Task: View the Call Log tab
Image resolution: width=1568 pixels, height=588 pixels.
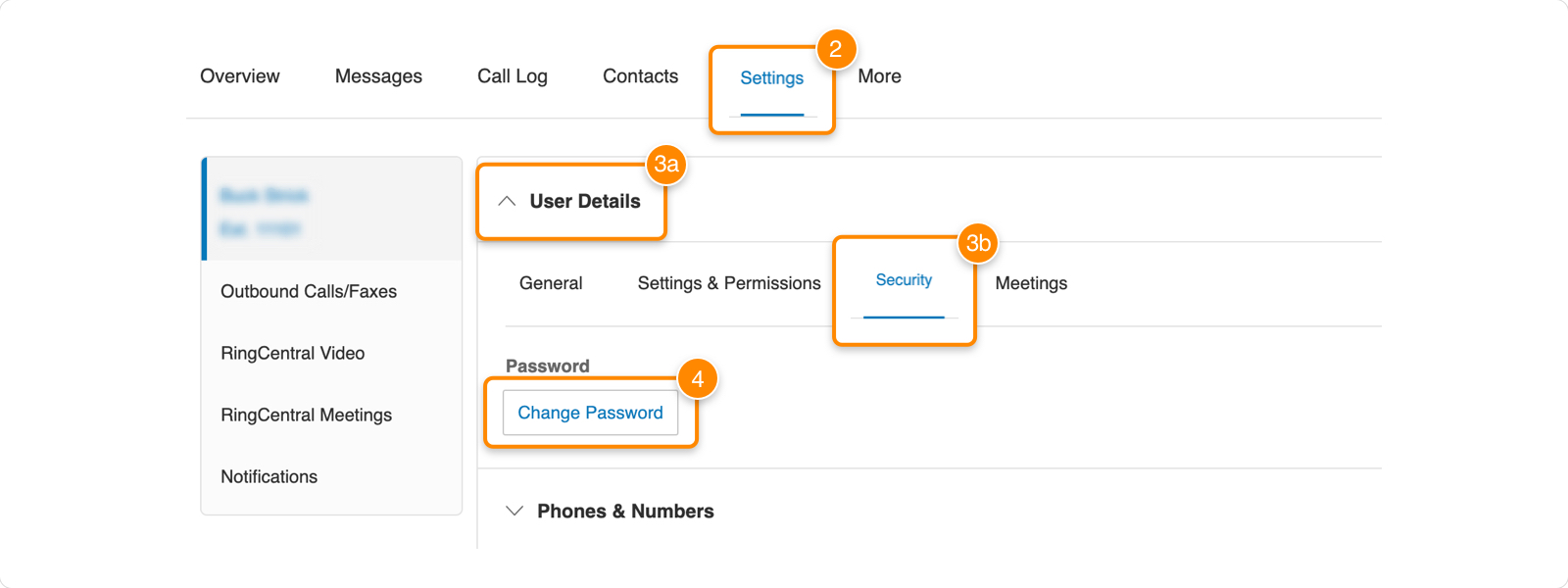Action: 512,75
